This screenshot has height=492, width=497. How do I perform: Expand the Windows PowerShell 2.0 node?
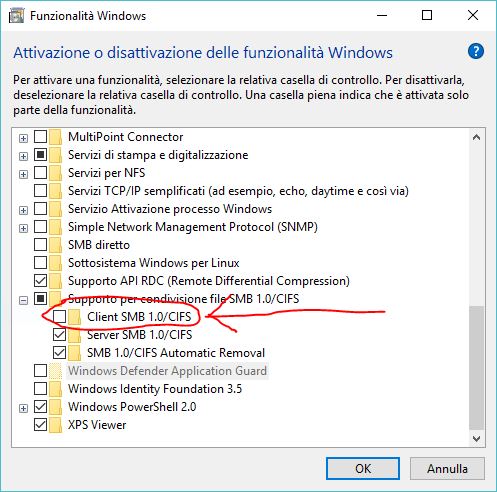coord(23,408)
